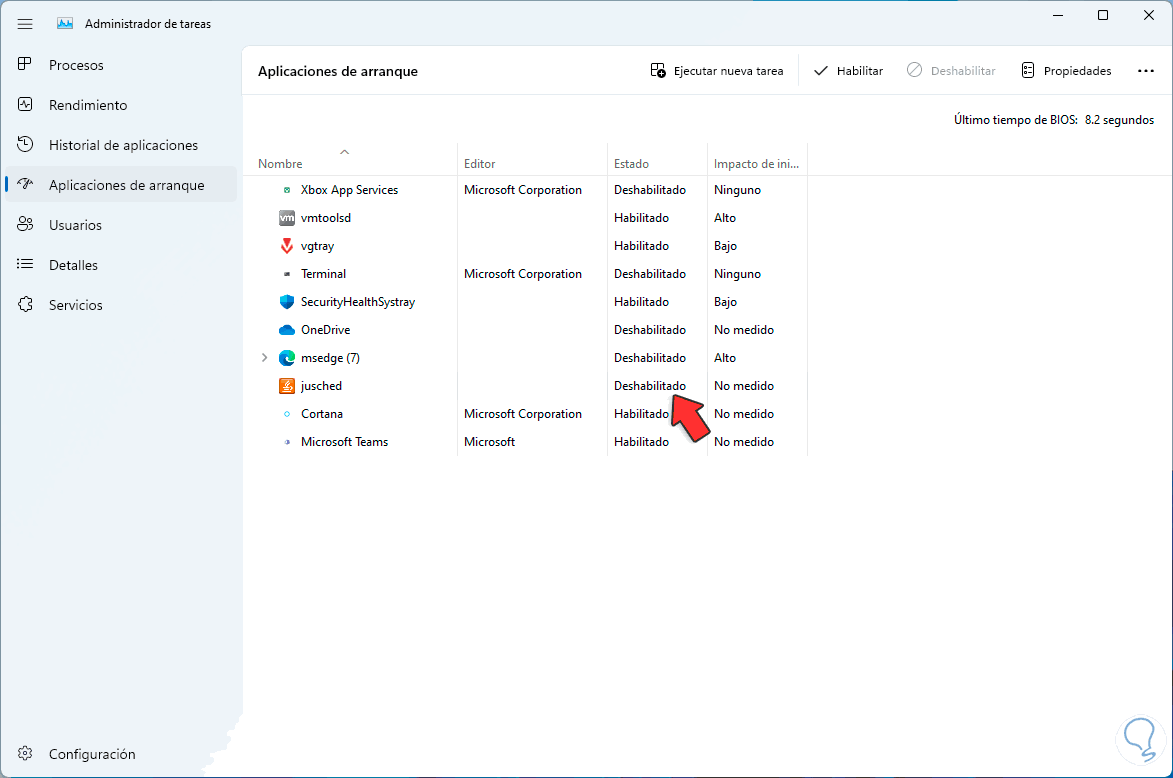Image resolution: width=1173 pixels, height=778 pixels.
Task: Sort by the Nombre column header
Action: [x=280, y=163]
